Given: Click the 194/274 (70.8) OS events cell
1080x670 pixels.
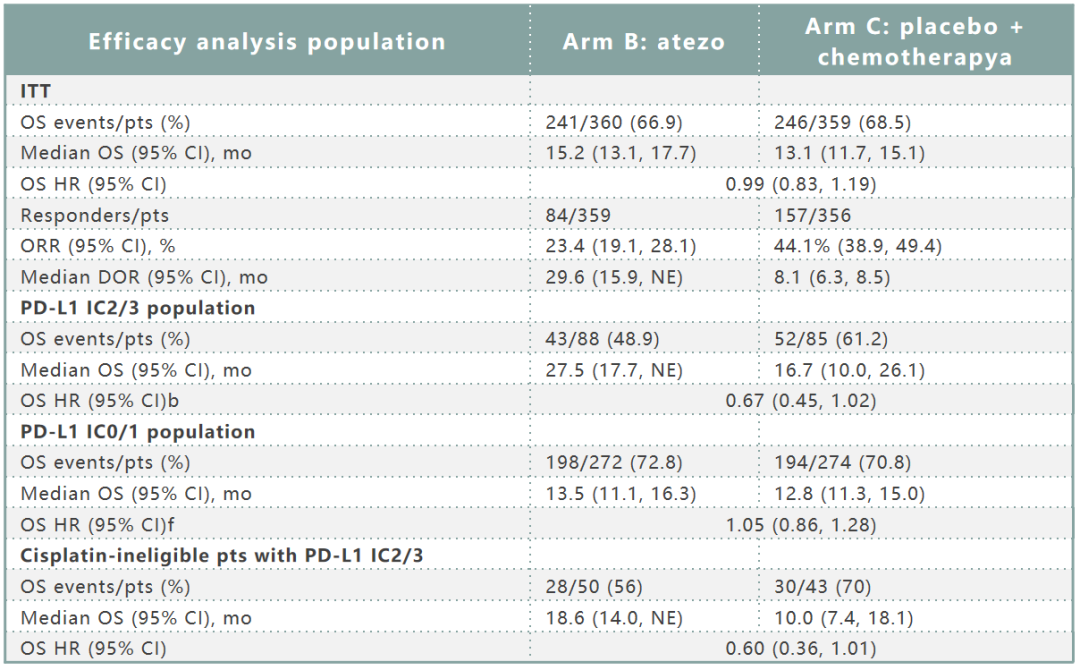Looking at the screenshot, I should pyautogui.click(x=842, y=463).
